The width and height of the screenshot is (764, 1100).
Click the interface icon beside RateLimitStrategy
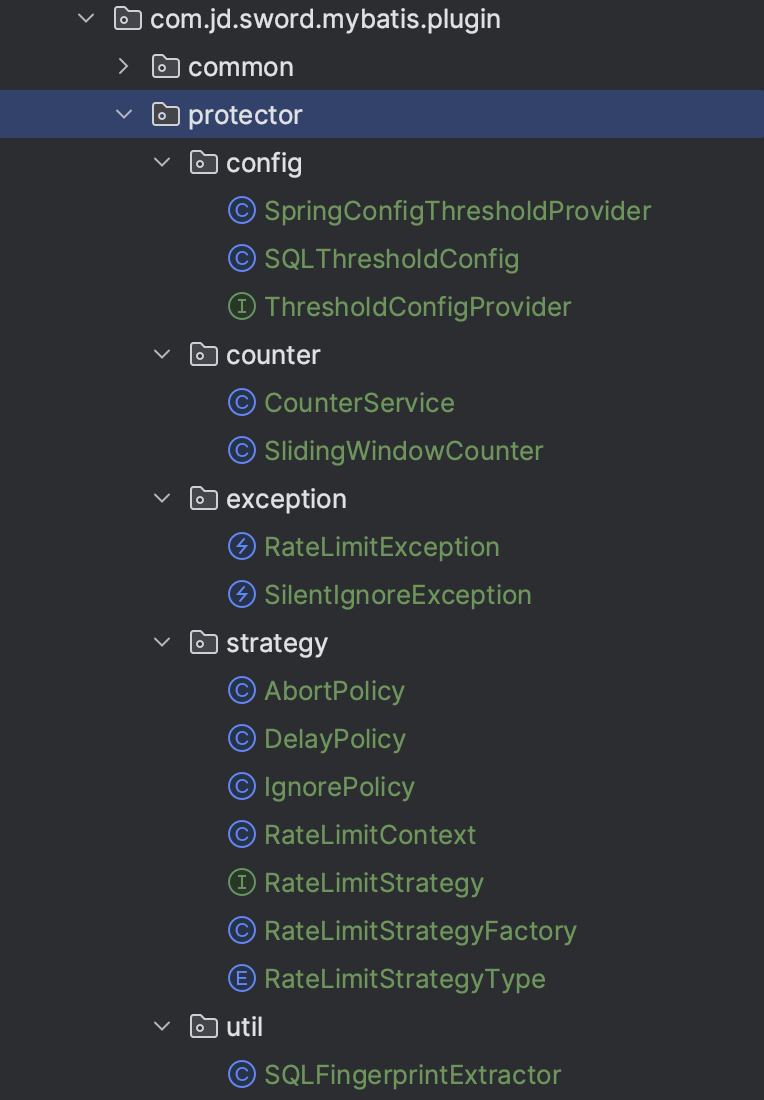pyautogui.click(x=241, y=883)
